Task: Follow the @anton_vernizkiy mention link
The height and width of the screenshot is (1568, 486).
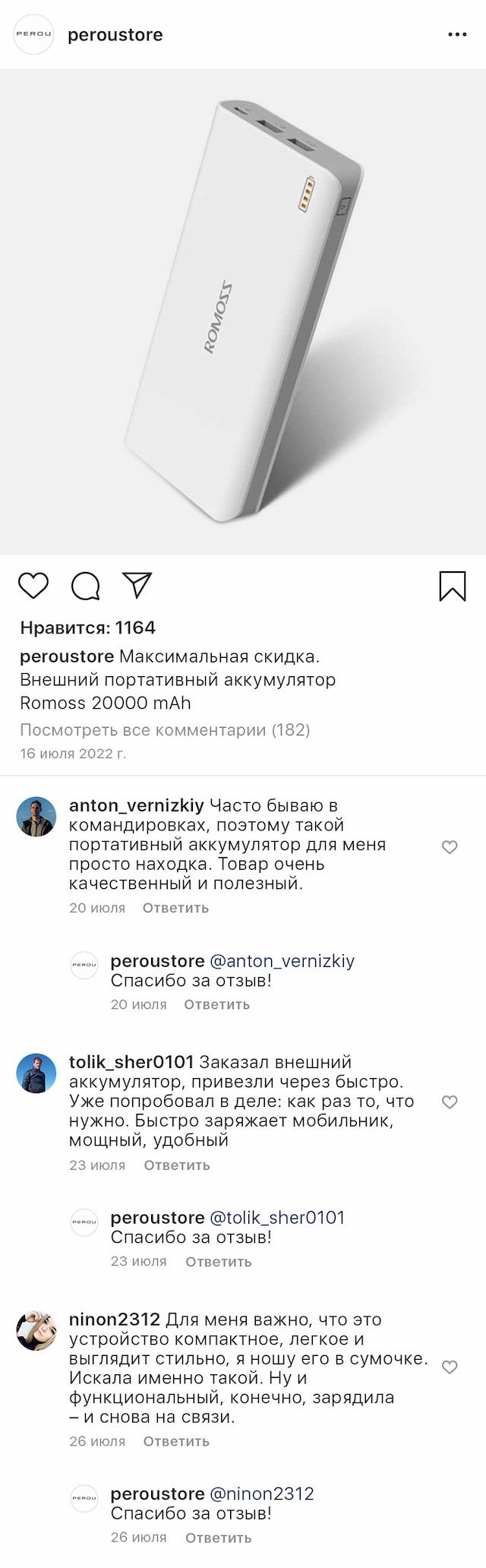Action: pyautogui.click(x=282, y=961)
